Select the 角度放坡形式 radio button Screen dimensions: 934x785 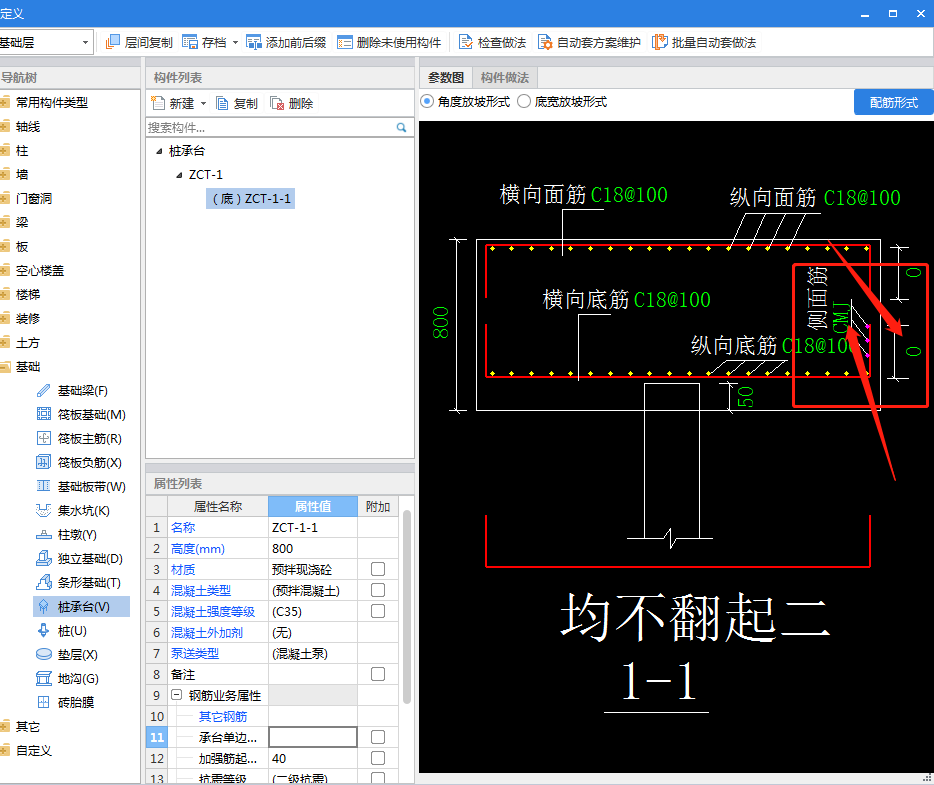click(426, 101)
